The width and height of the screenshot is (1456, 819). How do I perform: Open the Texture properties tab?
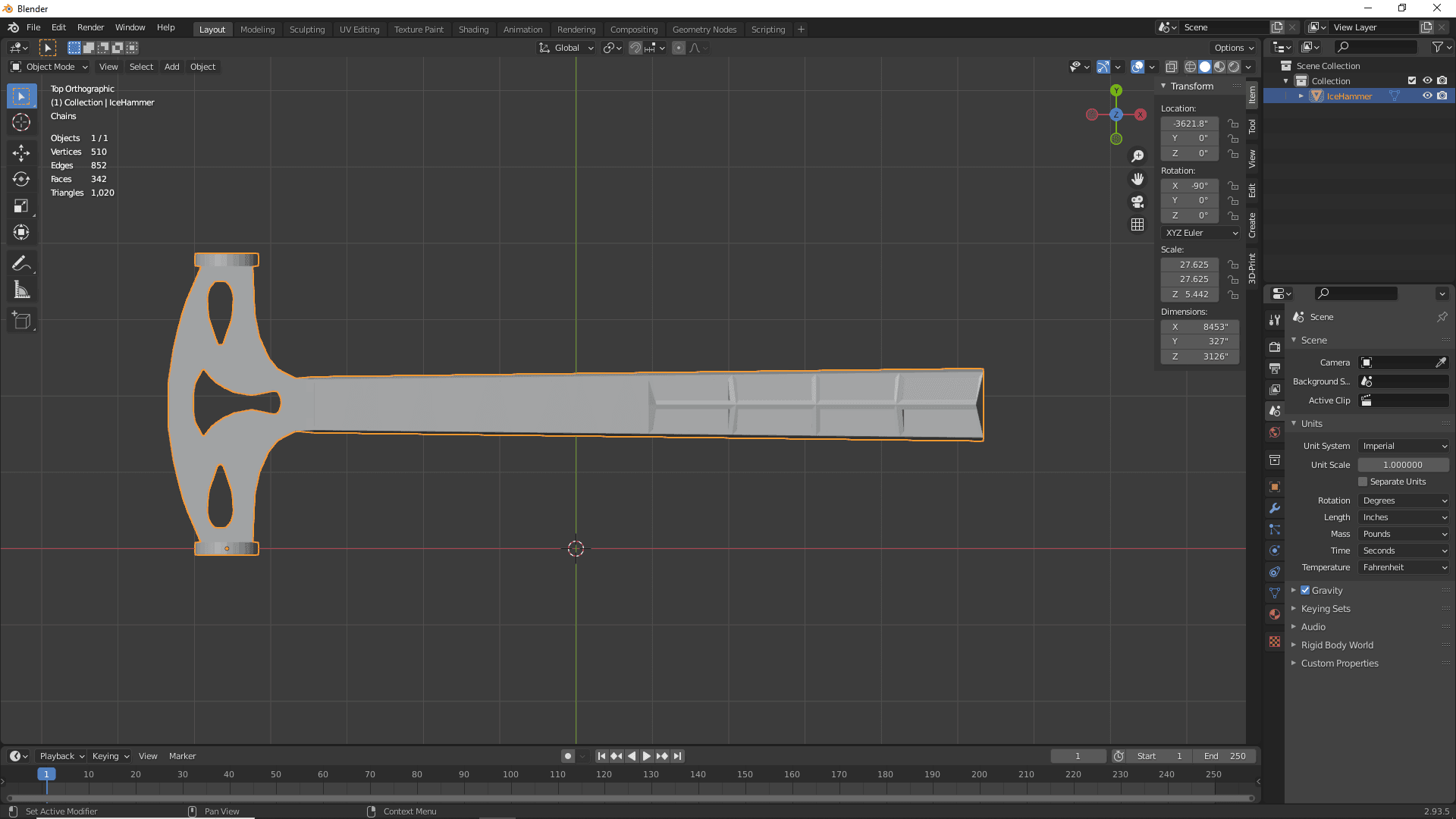[1275, 642]
